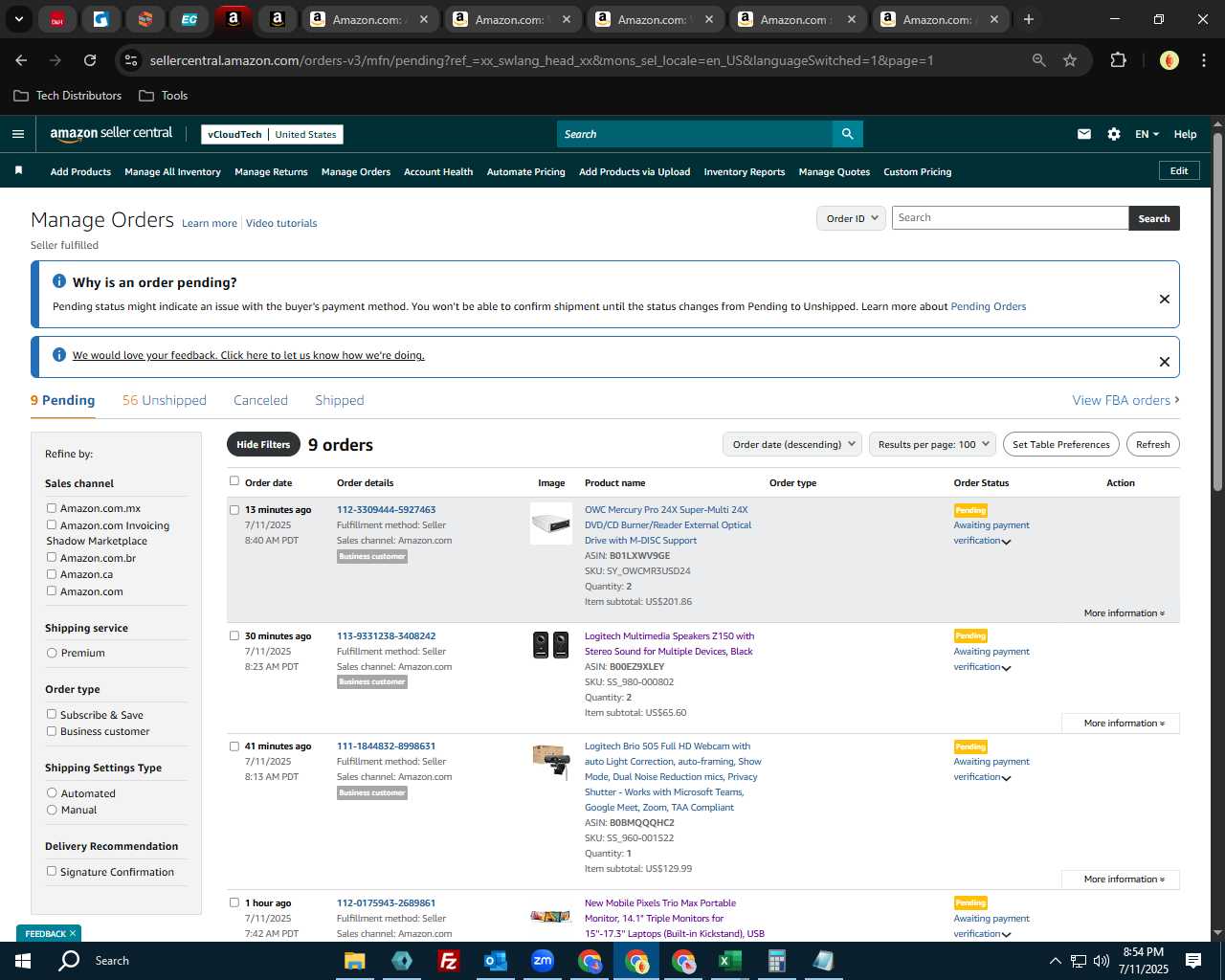Check the Business customer order type filter
The width and height of the screenshot is (1225, 980).
click(x=52, y=731)
